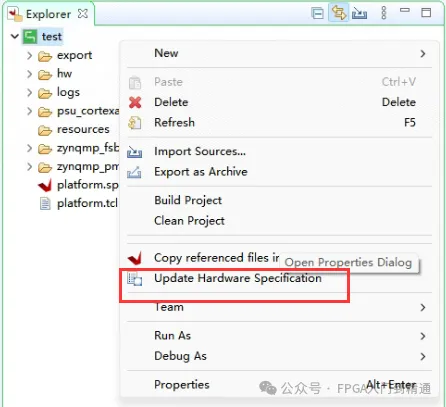Click the resources folder icon
Viewport: 446px width, 407px height.
(45, 130)
